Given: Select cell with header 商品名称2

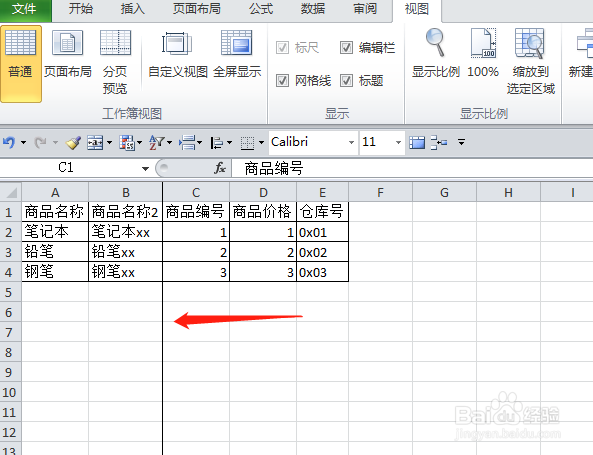Looking at the screenshot, I should tap(126, 211).
